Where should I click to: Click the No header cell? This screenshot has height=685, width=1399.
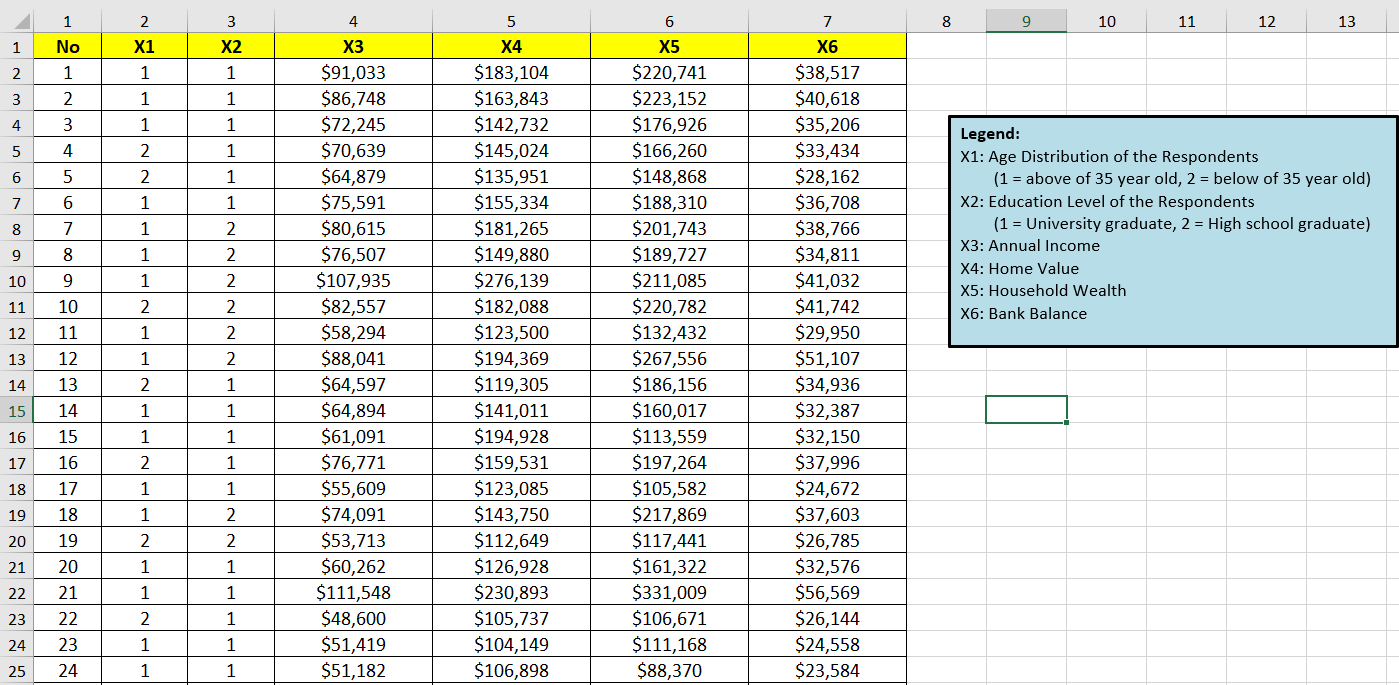click(68, 46)
